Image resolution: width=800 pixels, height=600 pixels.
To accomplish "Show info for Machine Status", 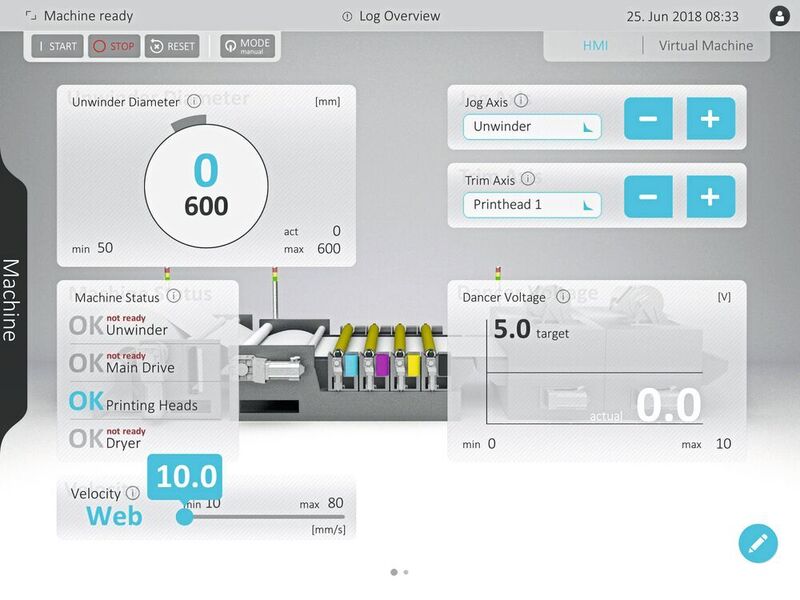I will point(173,296).
